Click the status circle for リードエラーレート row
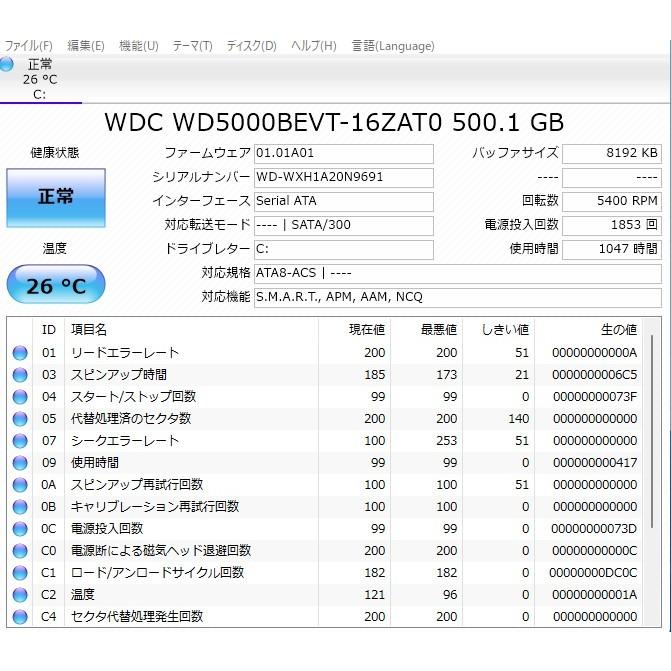Screen dimensions: 671x671 [x=20, y=353]
